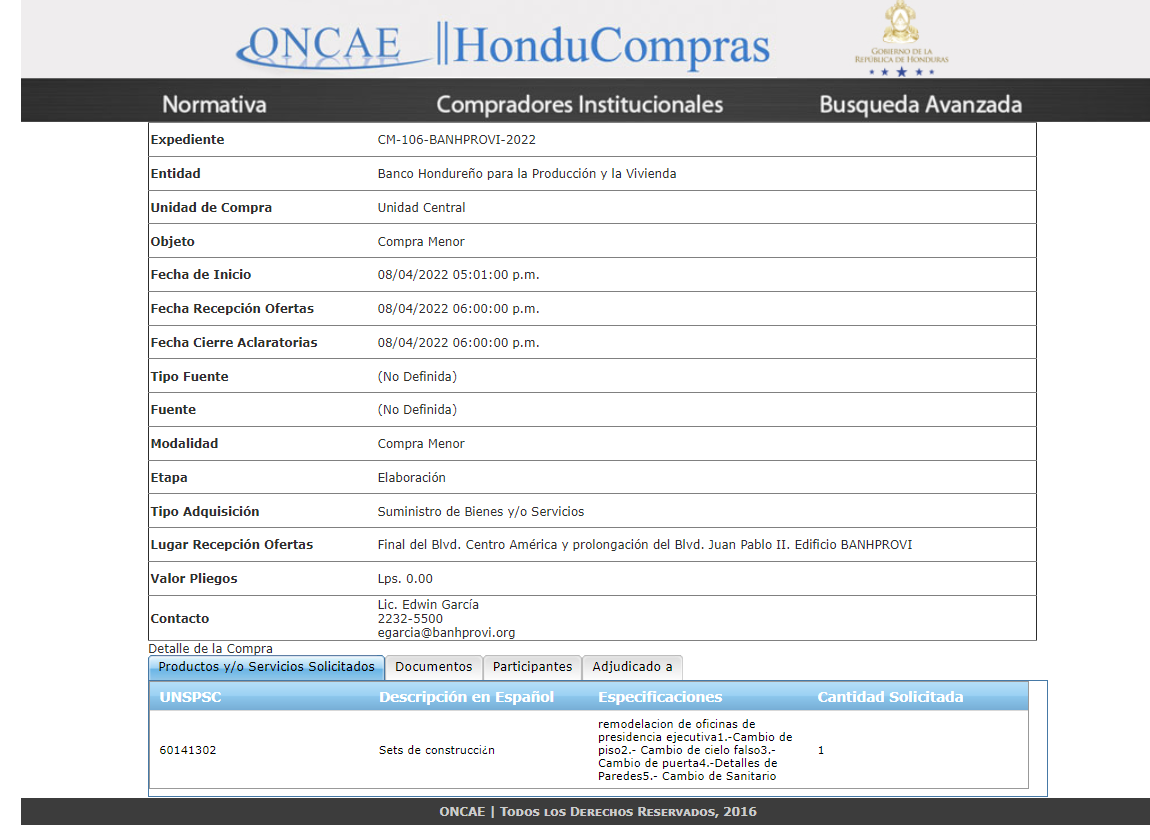Screen dimensions: 1150x840
Task: Click Cantidad Solicitada column header
Action: [890, 697]
